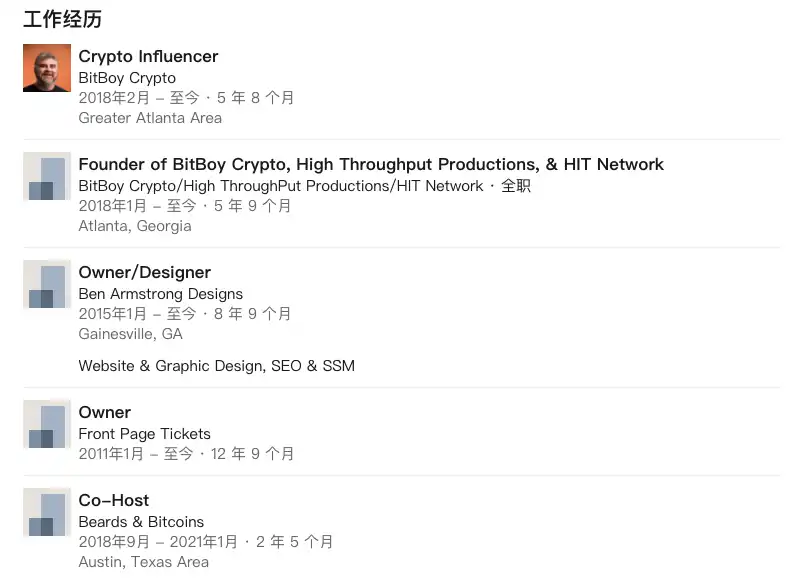The image size is (797, 581).
Task: Open the BitBoy Crypto company name
Action: click(127, 78)
